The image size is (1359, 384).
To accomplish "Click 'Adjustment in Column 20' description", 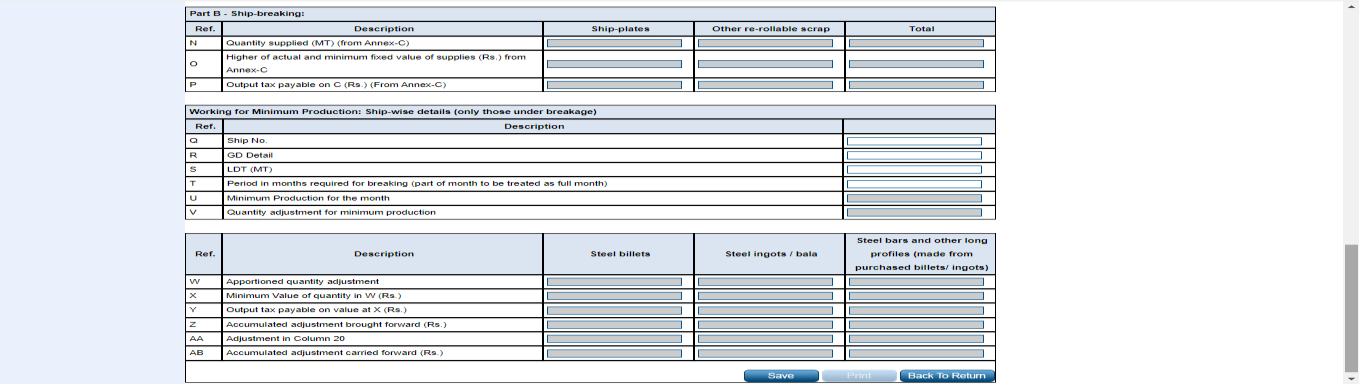I will tap(286, 339).
